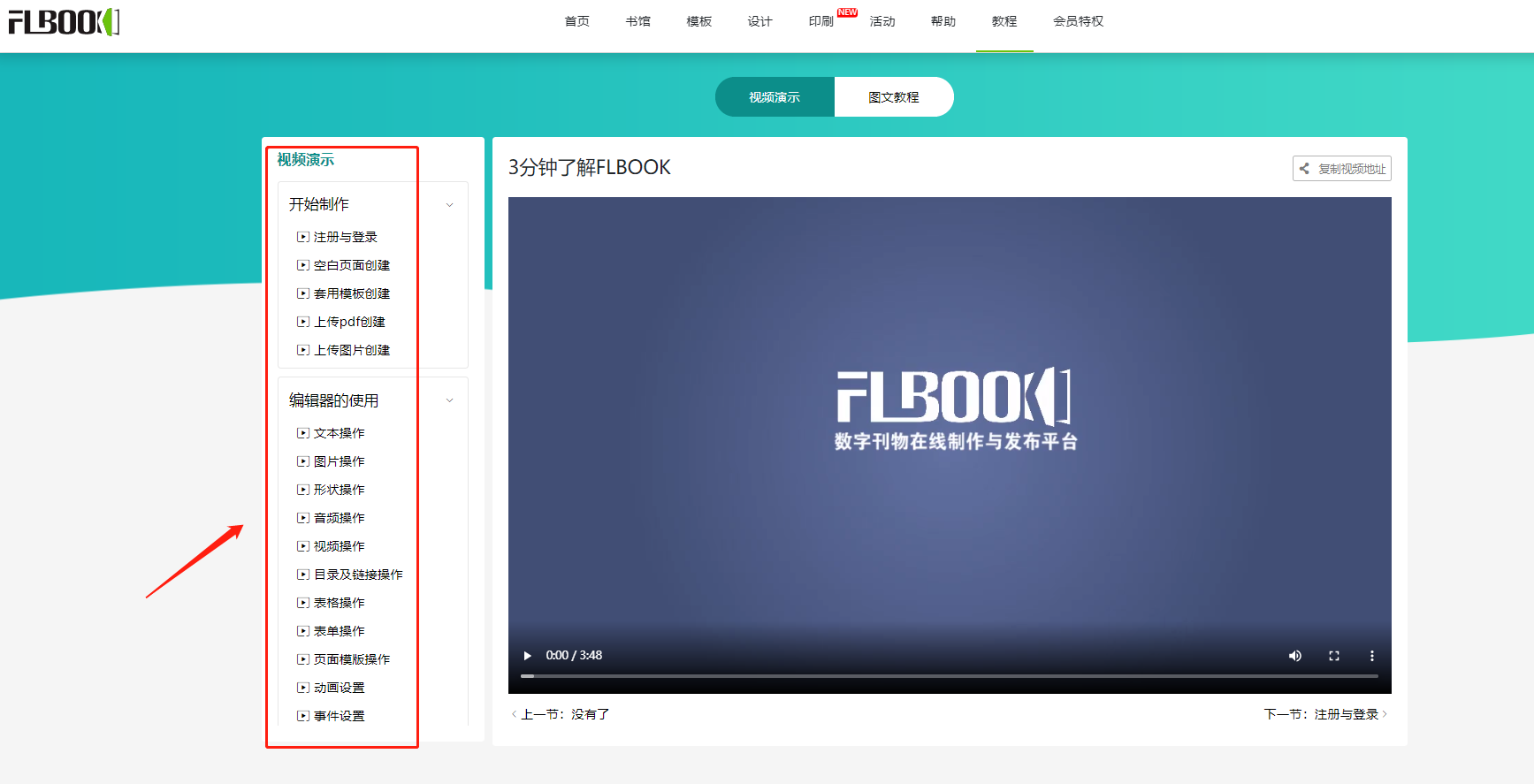Image resolution: width=1534 pixels, height=784 pixels.
Task: Click video icon before 页面模版操作
Action: [303, 659]
